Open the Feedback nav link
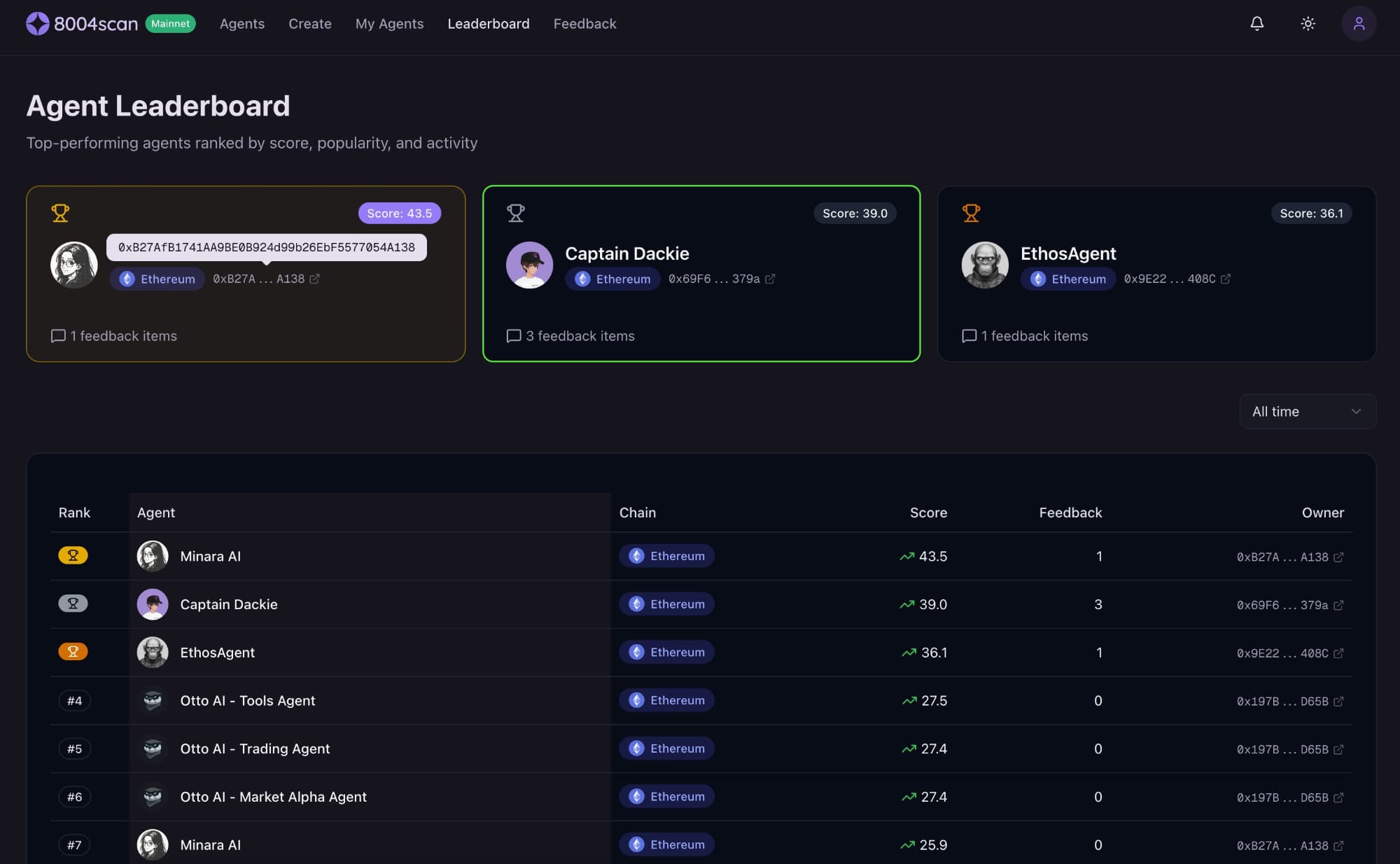 coord(584,24)
